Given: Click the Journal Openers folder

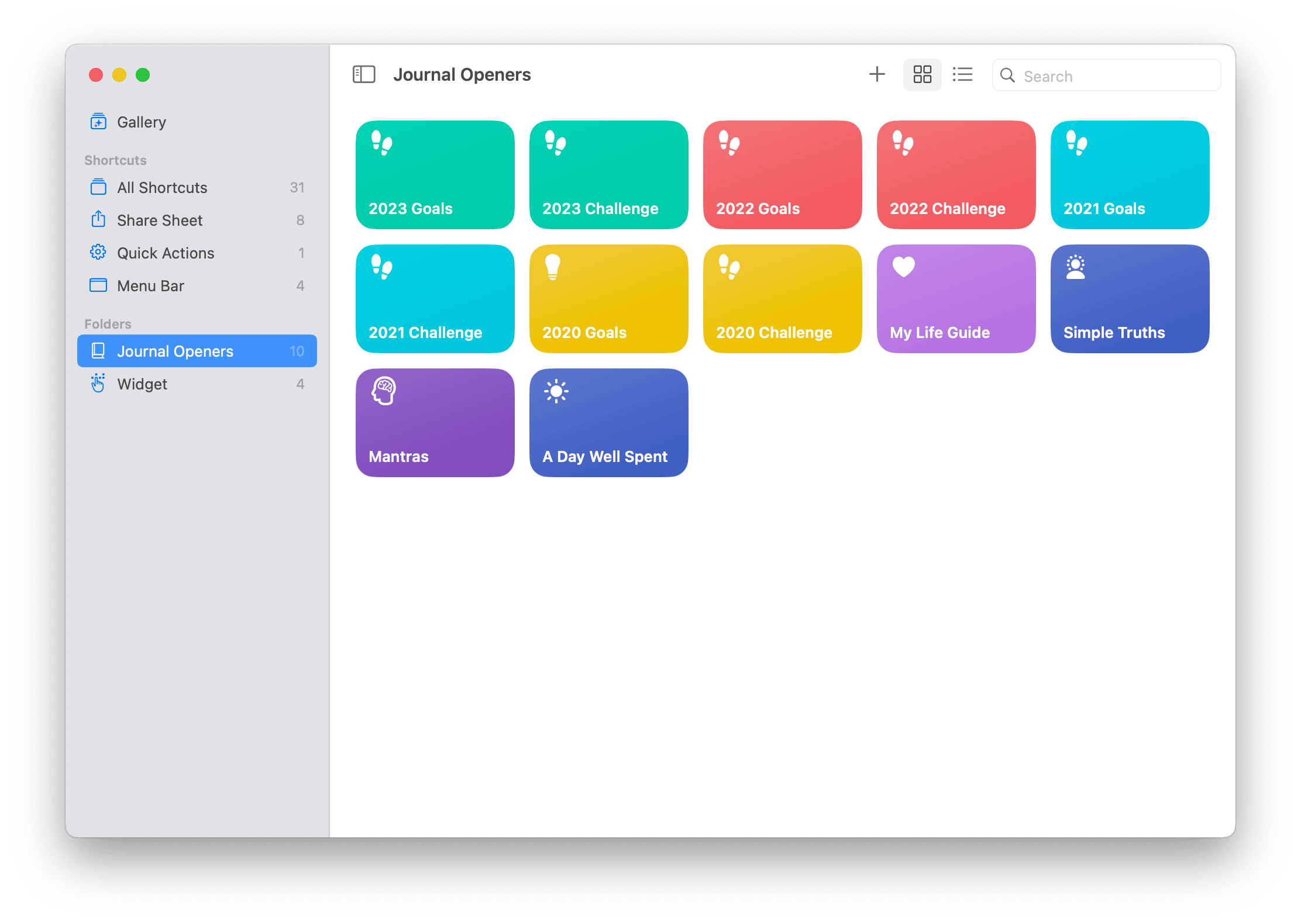Looking at the screenshot, I should [x=175, y=351].
